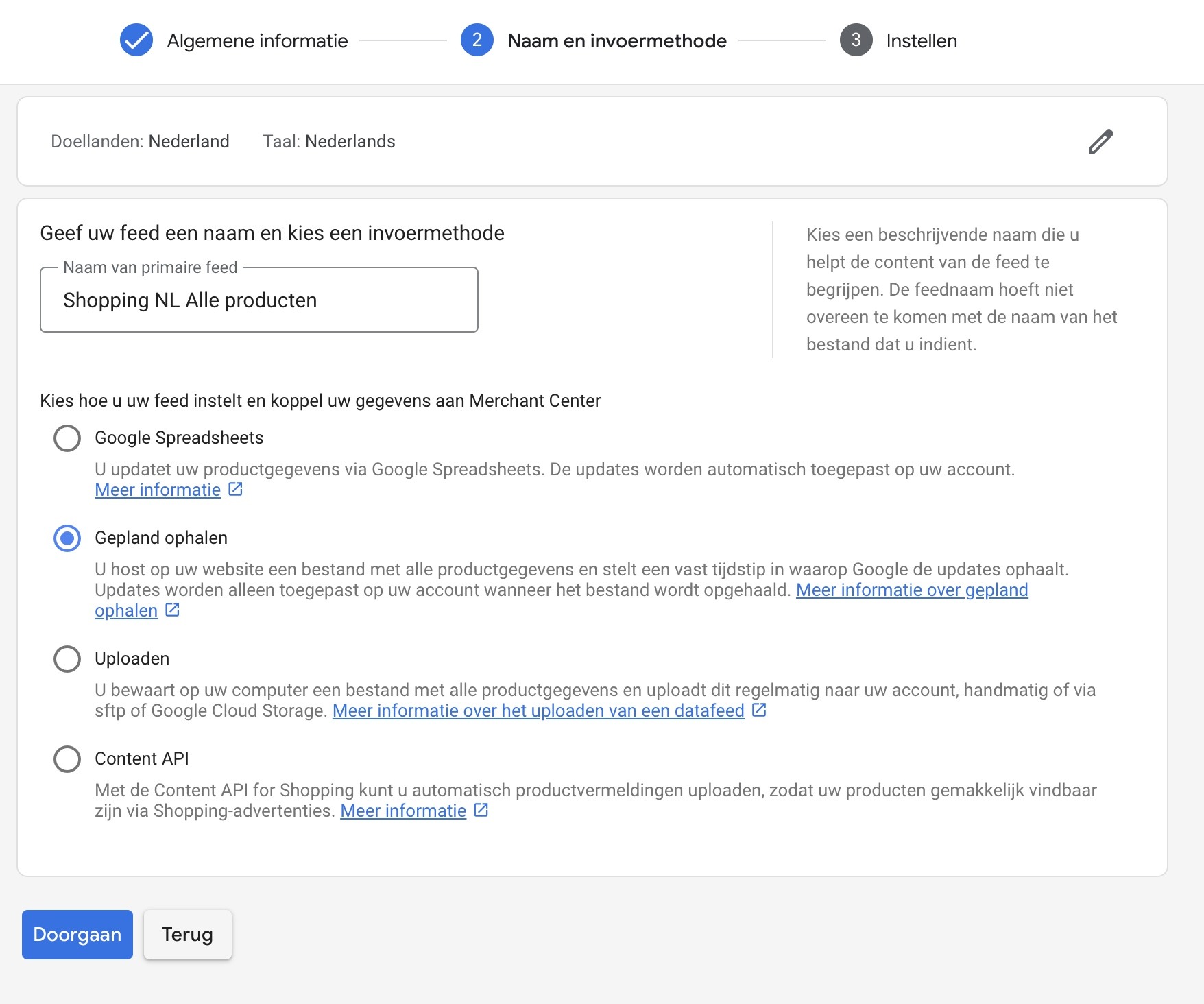
Task: Click the Taal: Nederlands text
Action: point(329,141)
